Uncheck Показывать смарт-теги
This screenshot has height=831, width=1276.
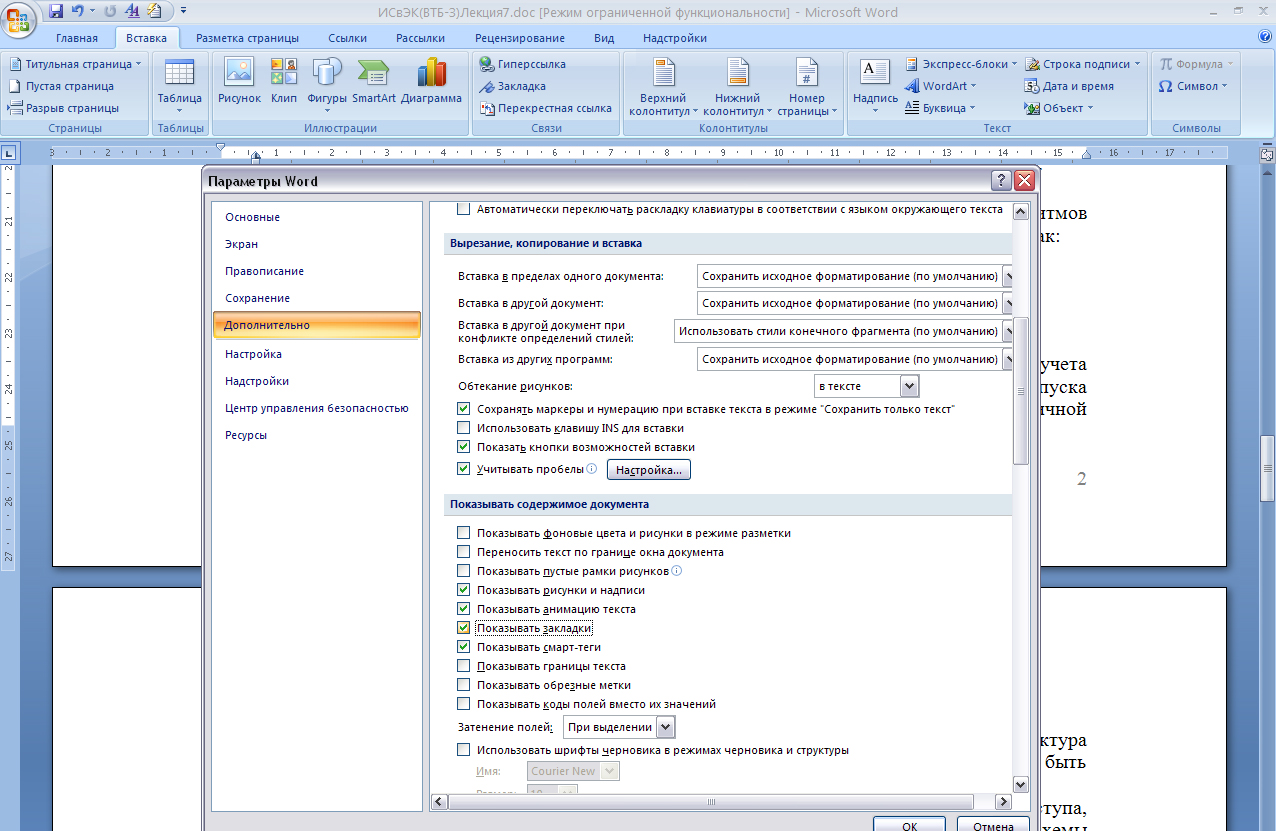click(463, 647)
